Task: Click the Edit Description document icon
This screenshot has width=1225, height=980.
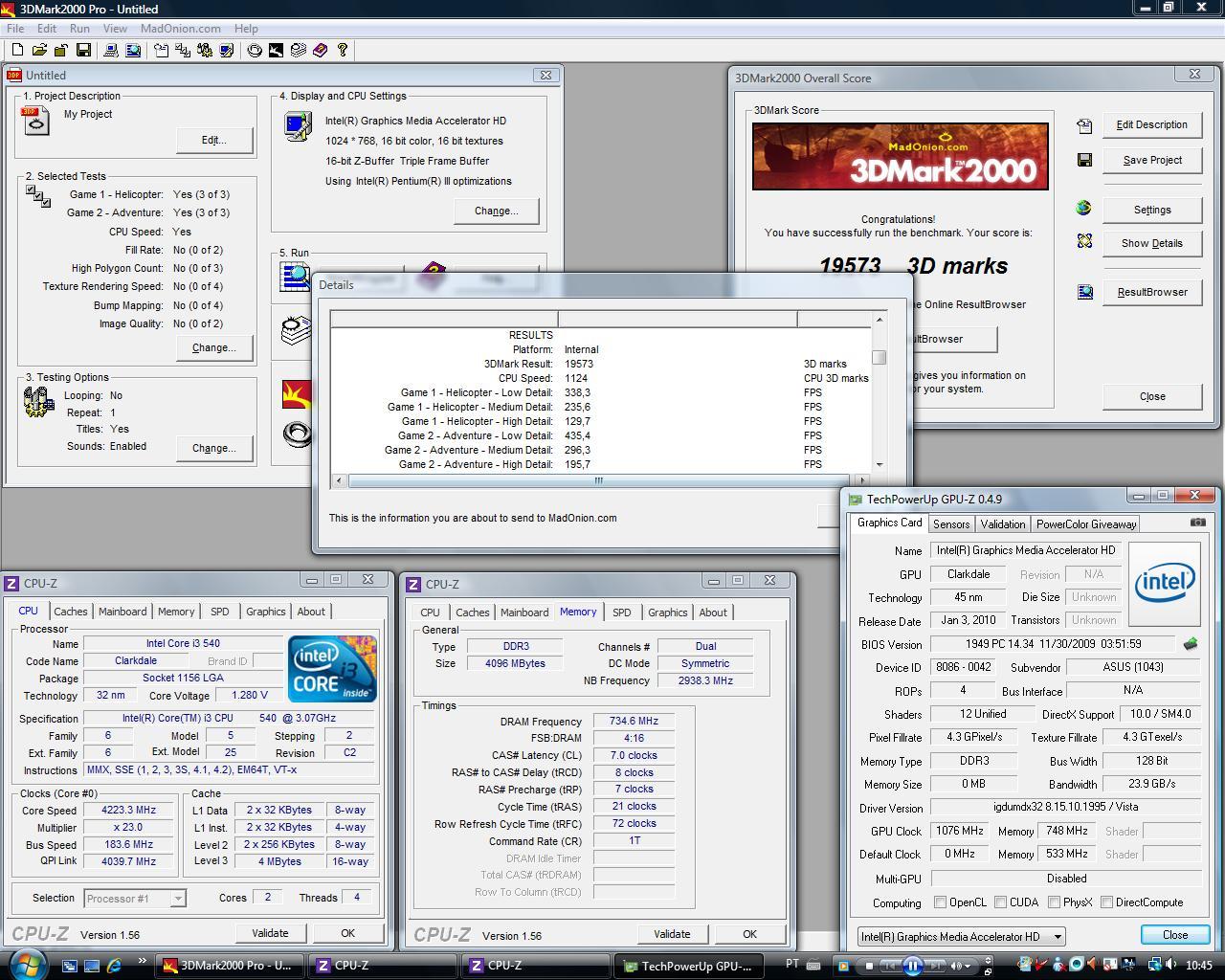Action: [x=1084, y=125]
